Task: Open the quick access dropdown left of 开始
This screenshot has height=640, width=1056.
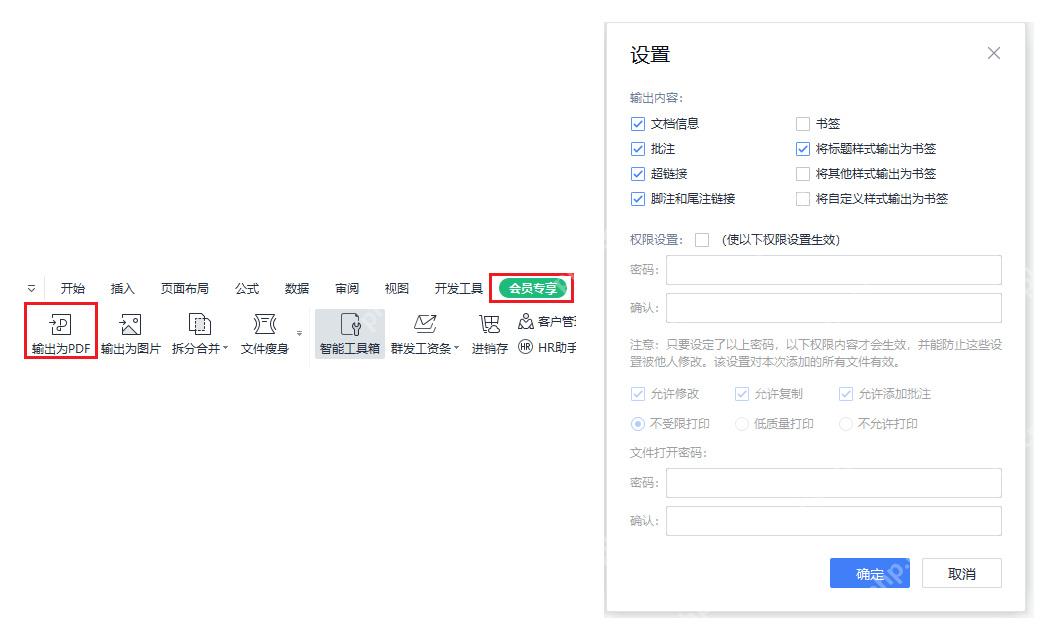Action: (32, 288)
